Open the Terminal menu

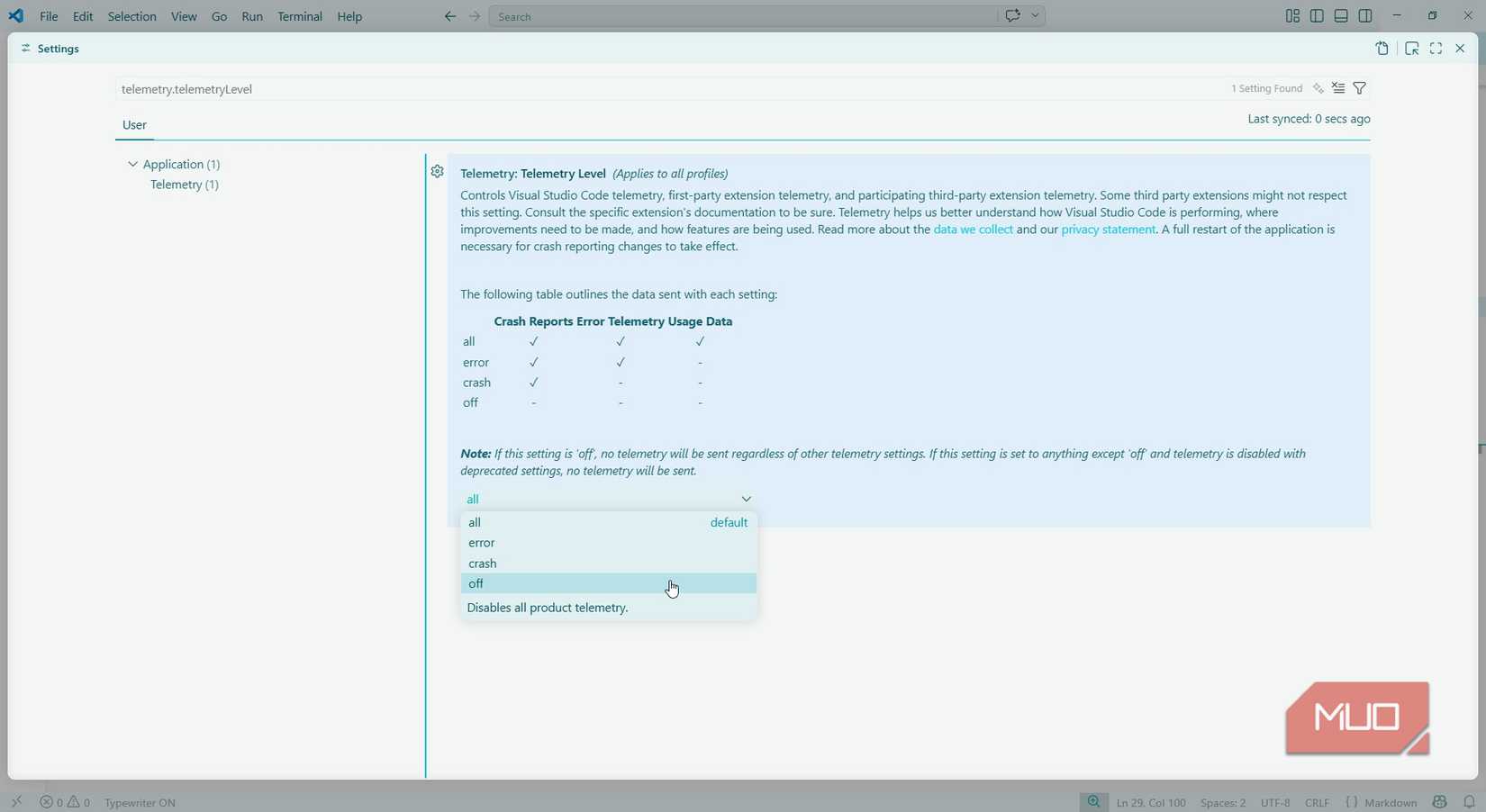pos(299,16)
